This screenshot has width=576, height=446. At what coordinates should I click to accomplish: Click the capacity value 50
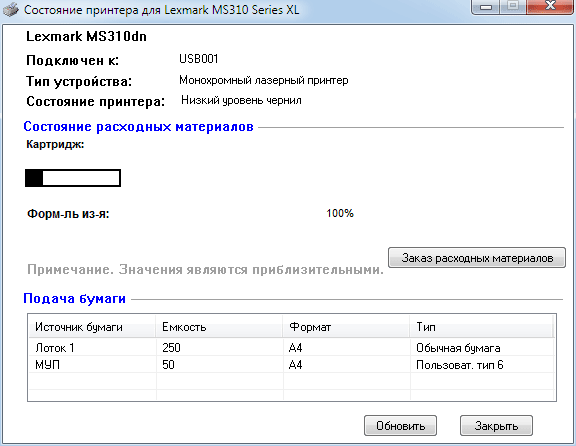tap(168, 365)
